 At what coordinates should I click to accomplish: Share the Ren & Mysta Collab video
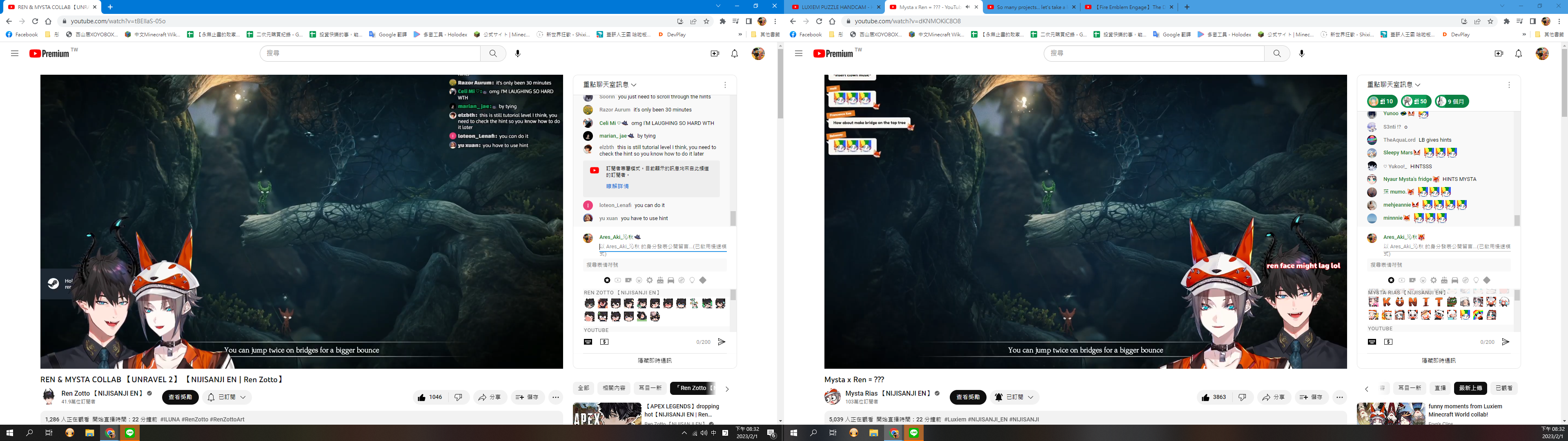click(490, 397)
